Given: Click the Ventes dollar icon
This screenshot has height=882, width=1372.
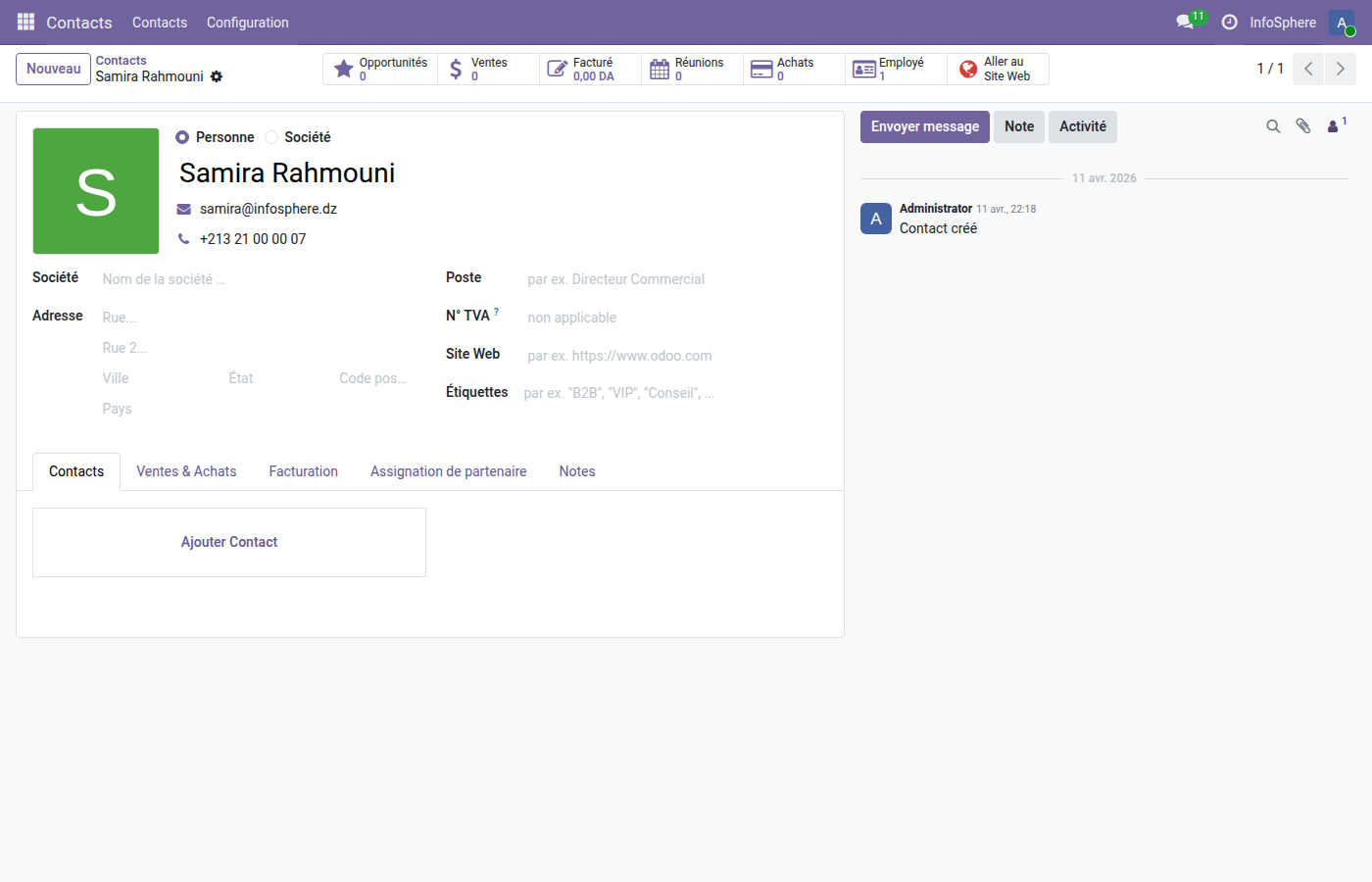Looking at the screenshot, I should click(x=455, y=69).
